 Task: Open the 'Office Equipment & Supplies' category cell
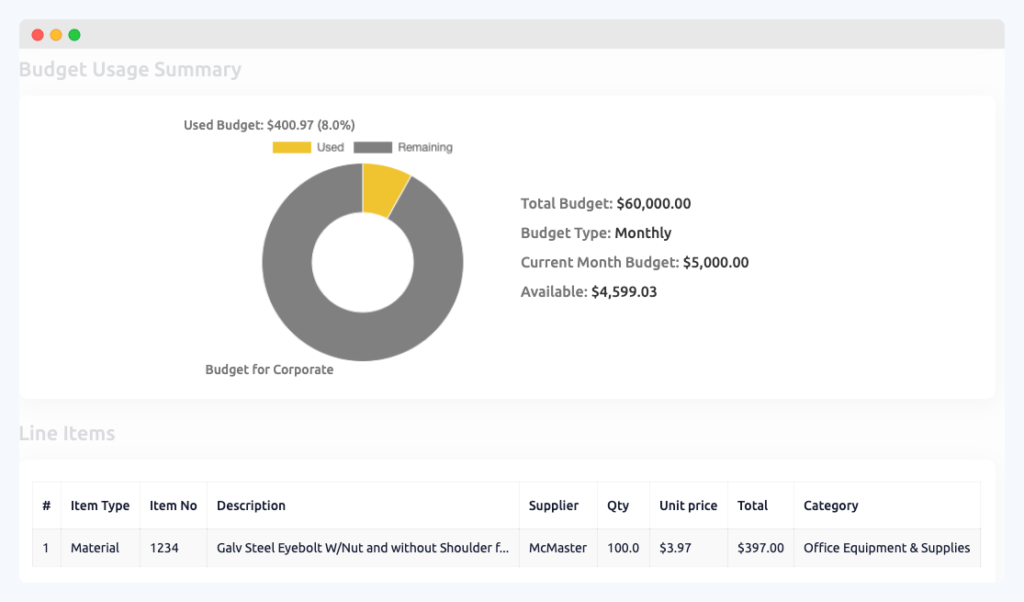point(885,548)
